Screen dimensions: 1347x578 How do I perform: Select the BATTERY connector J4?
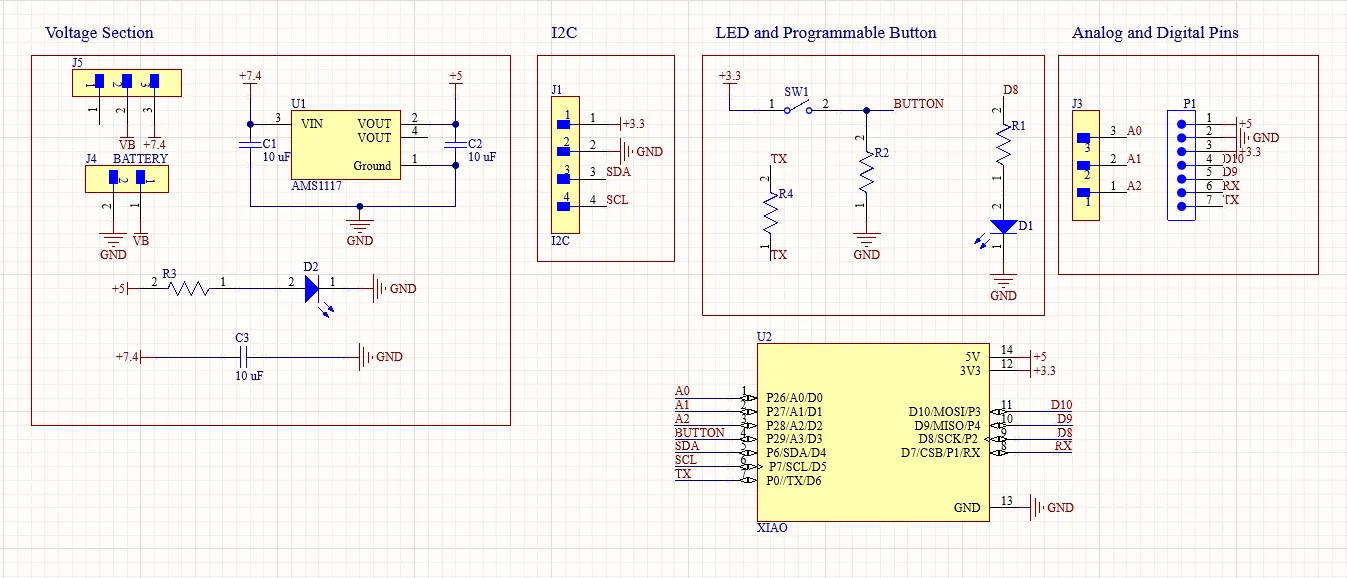127,178
